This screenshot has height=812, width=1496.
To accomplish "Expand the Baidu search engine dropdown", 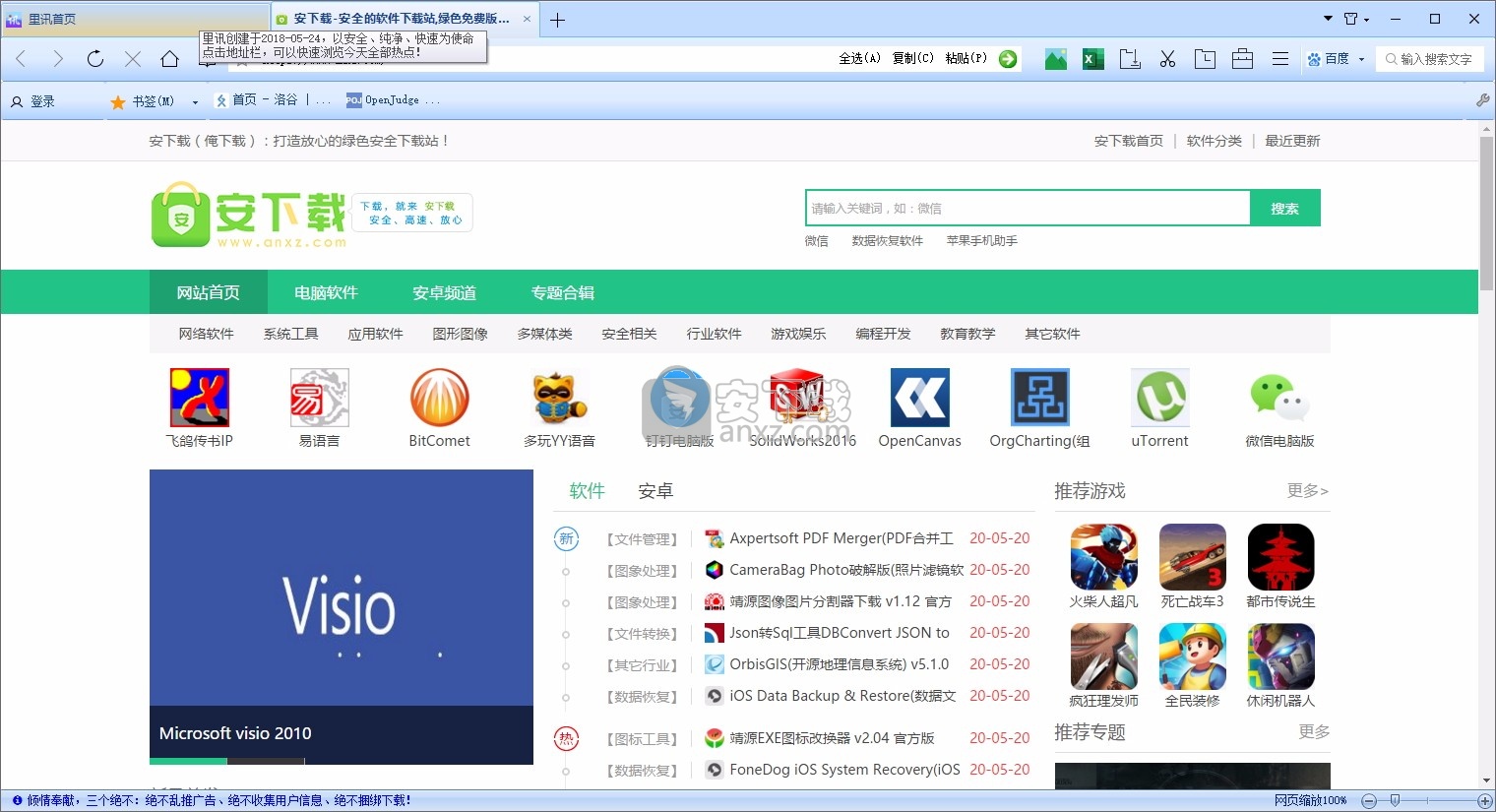I will (1362, 59).
